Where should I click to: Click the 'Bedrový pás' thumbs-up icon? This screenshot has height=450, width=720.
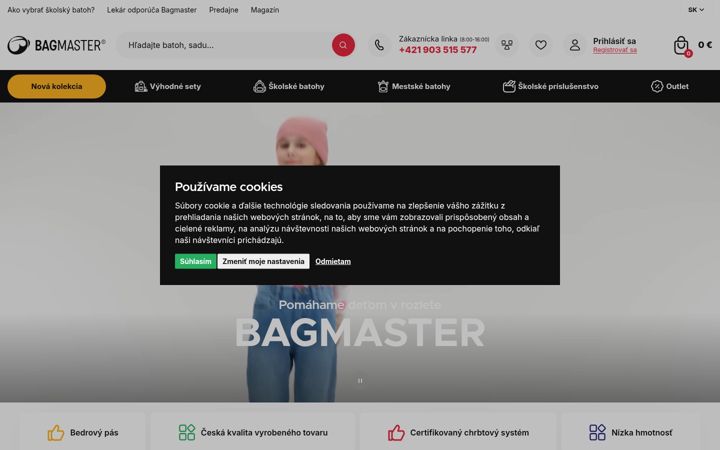pos(56,433)
